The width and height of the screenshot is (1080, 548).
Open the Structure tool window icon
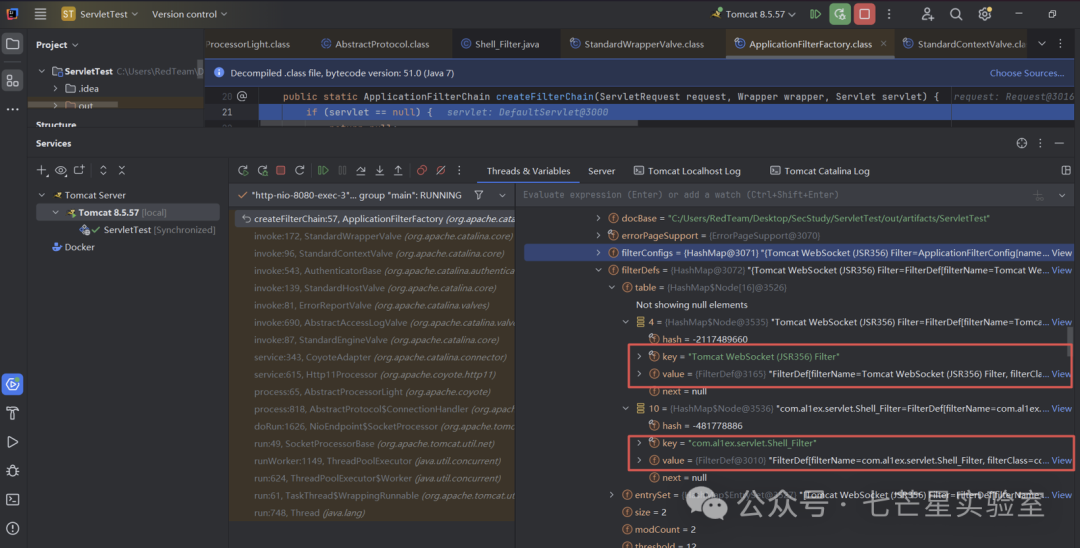(12, 81)
